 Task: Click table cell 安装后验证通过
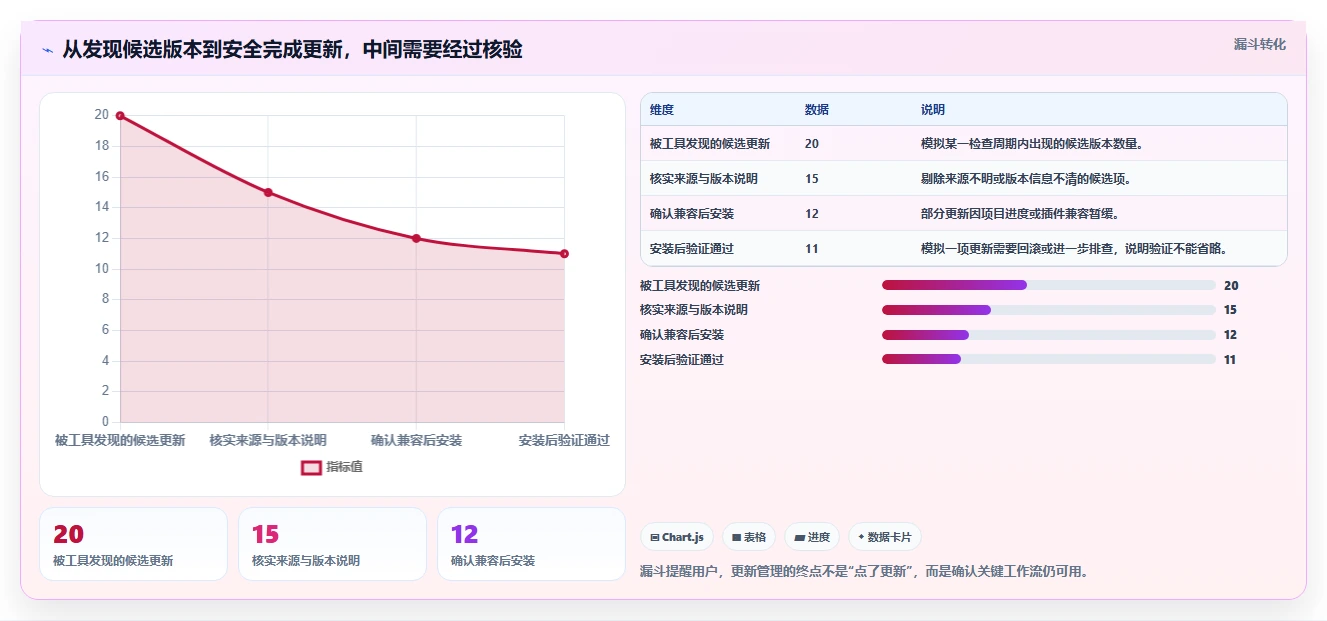pyautogui.click(x=692, y=249)
